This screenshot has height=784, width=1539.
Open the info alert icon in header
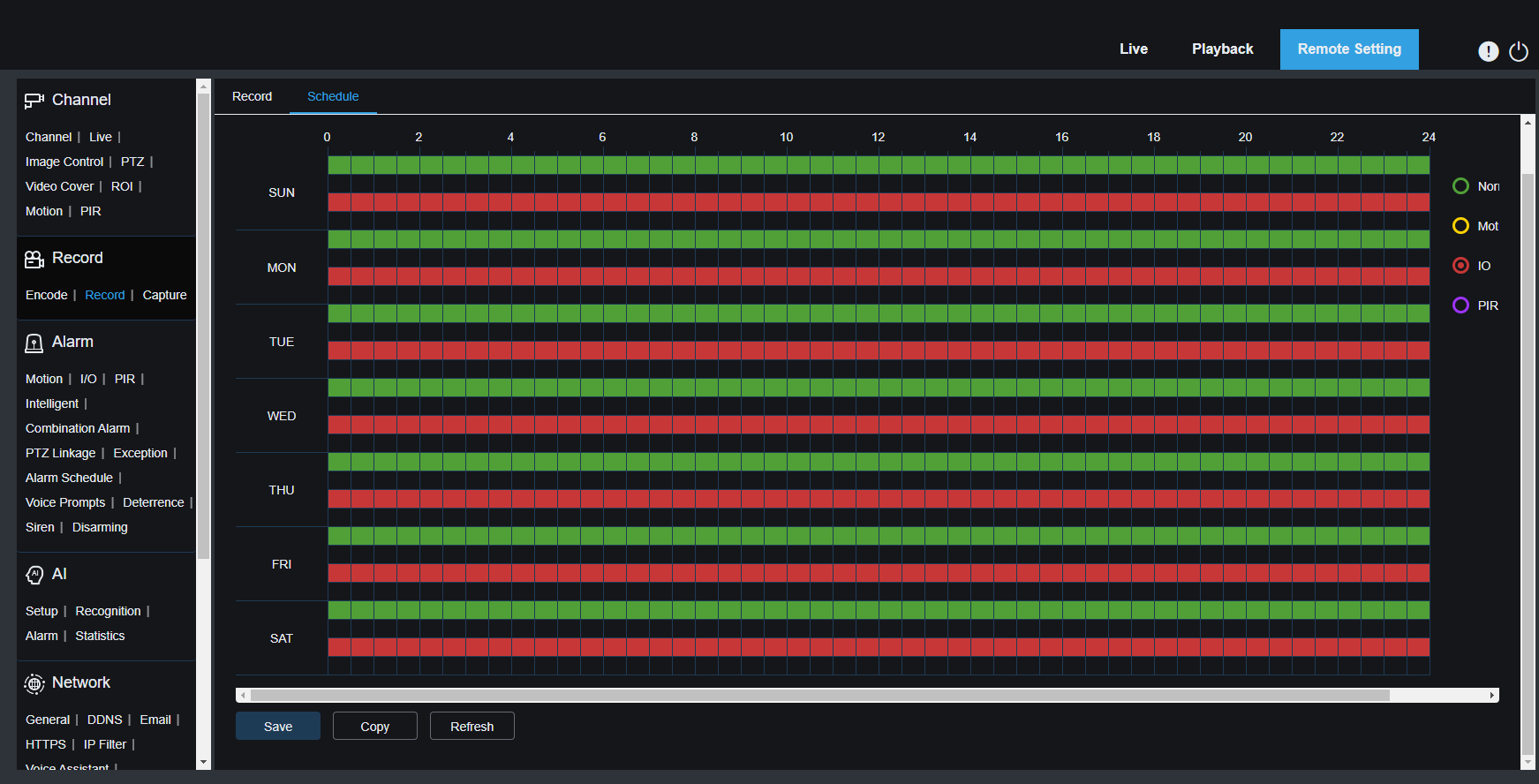pos(1488,51)
